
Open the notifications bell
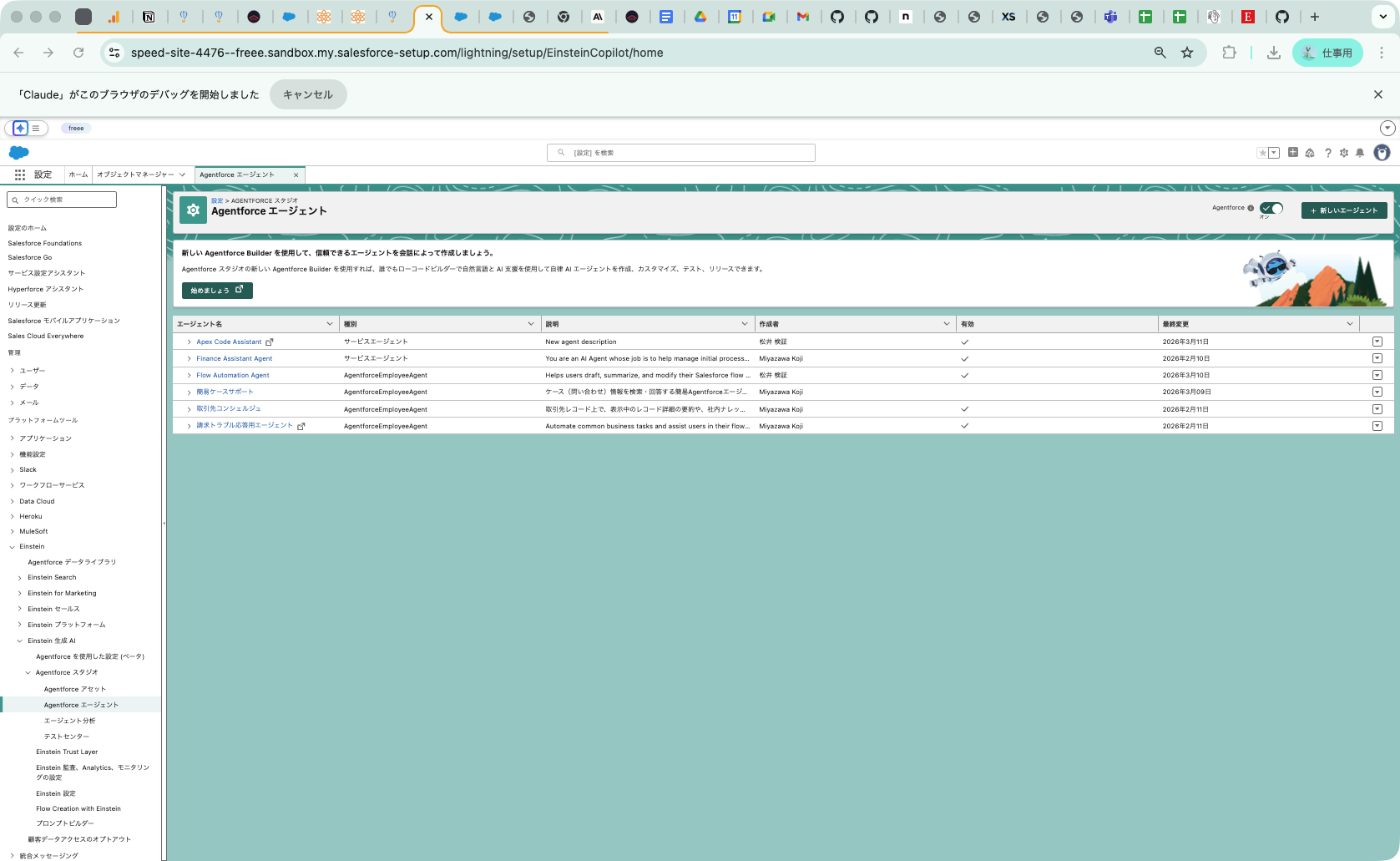click(x=1360, y=153)
